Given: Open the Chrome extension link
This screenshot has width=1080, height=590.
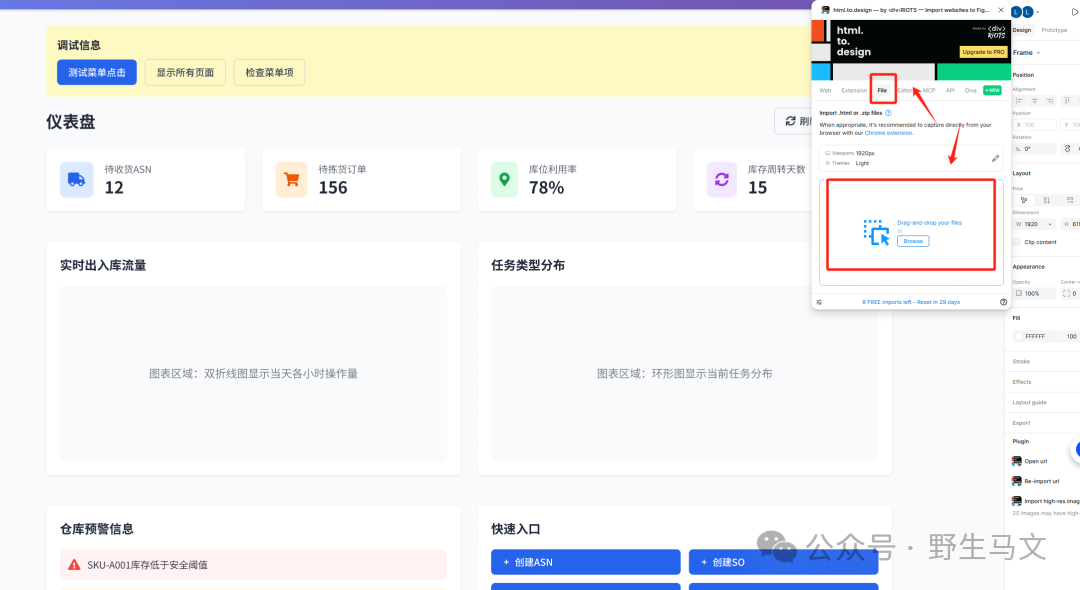Looking at the screenshot, I should pos(888,134).
